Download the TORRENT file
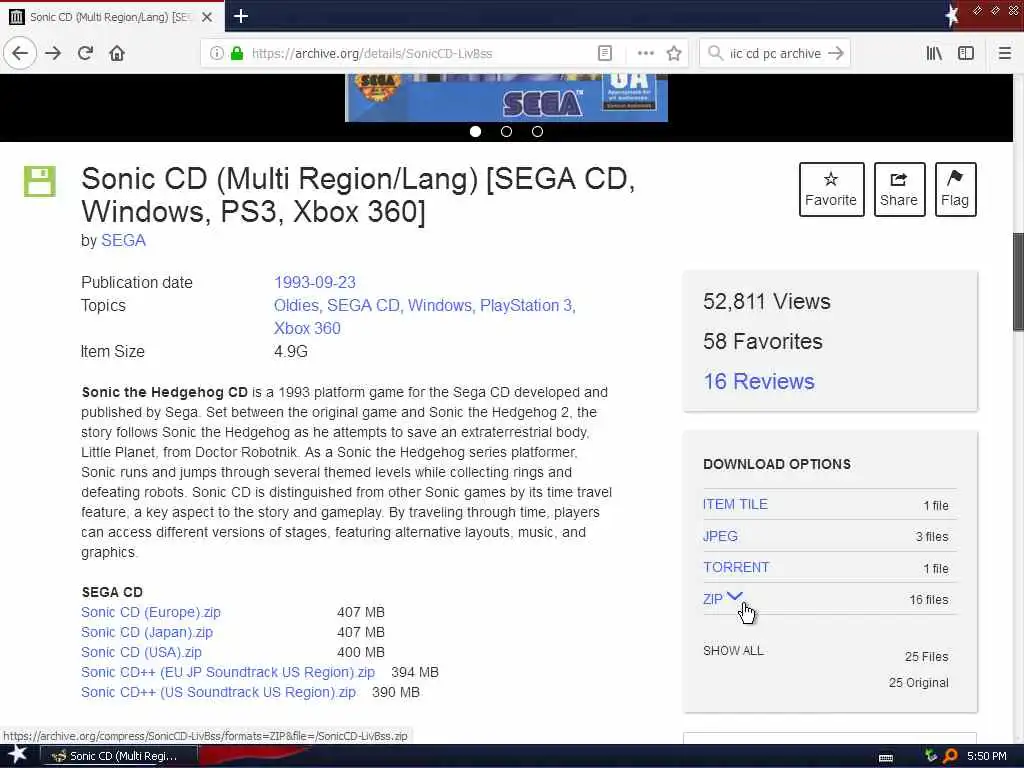The image size is (1024, 768). pyautogui.click(x=736, y=567)
